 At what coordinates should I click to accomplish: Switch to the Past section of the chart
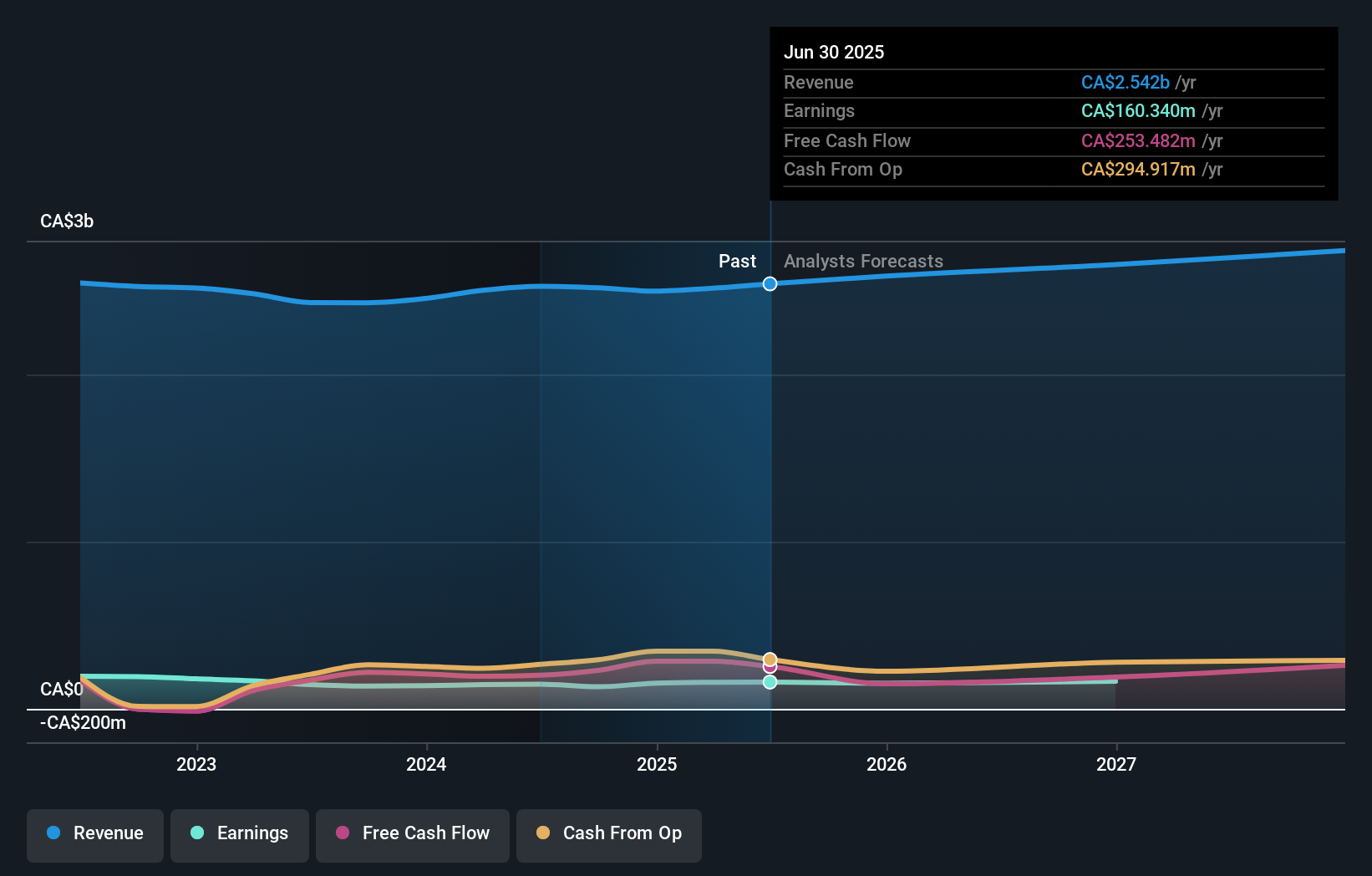tap(737, 261)
